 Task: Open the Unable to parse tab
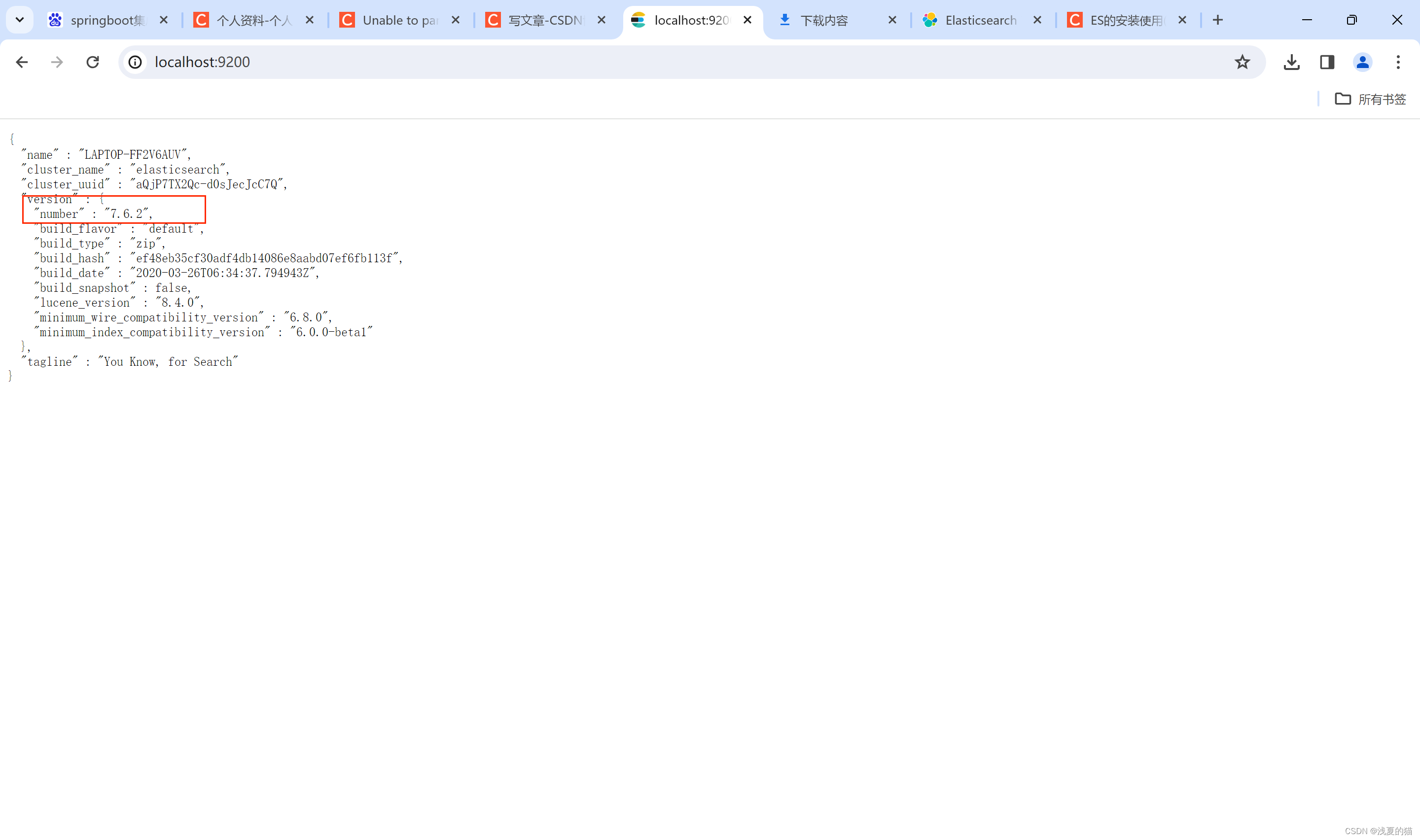[399, 20]
